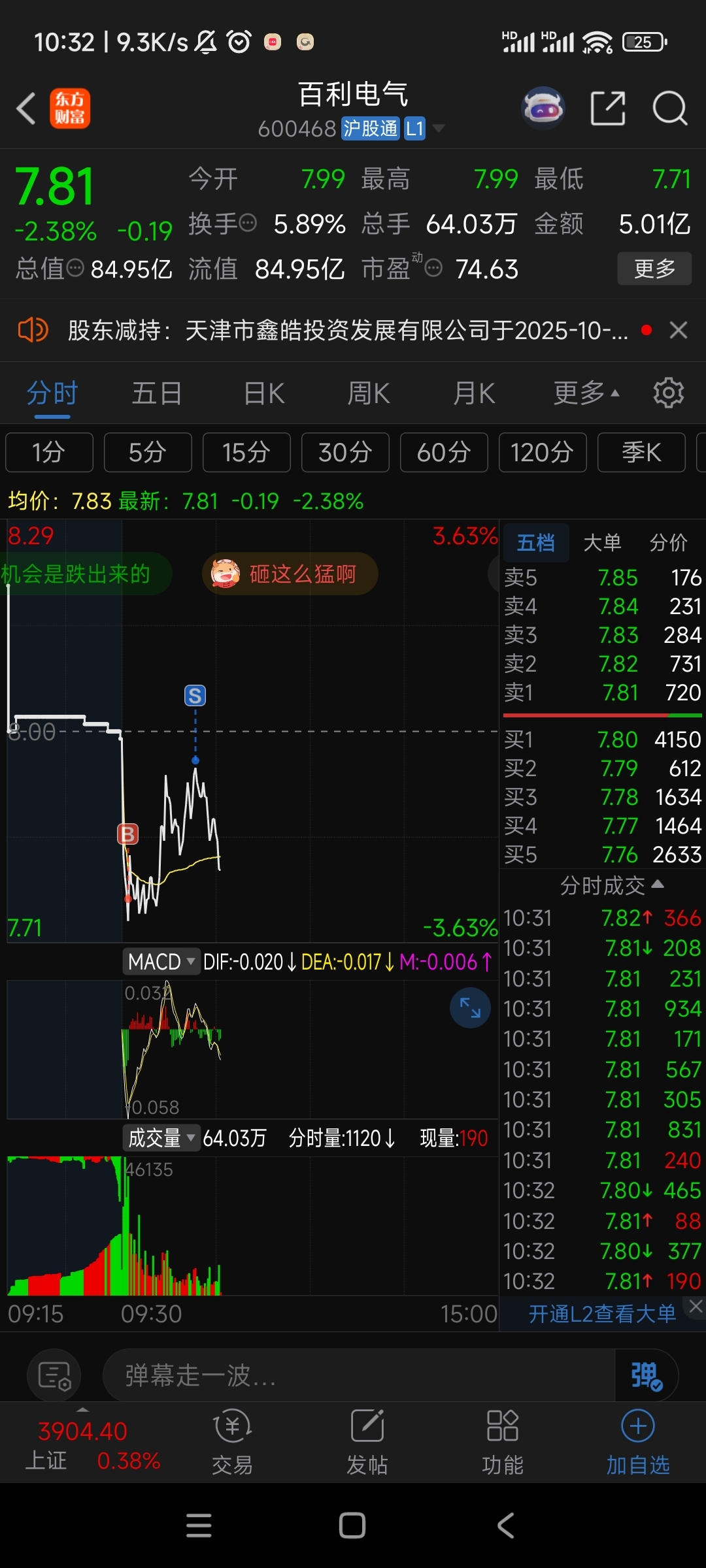
Task: Tap the 砸这么猛啊 bullet comment
Action: tap(290, 574)
